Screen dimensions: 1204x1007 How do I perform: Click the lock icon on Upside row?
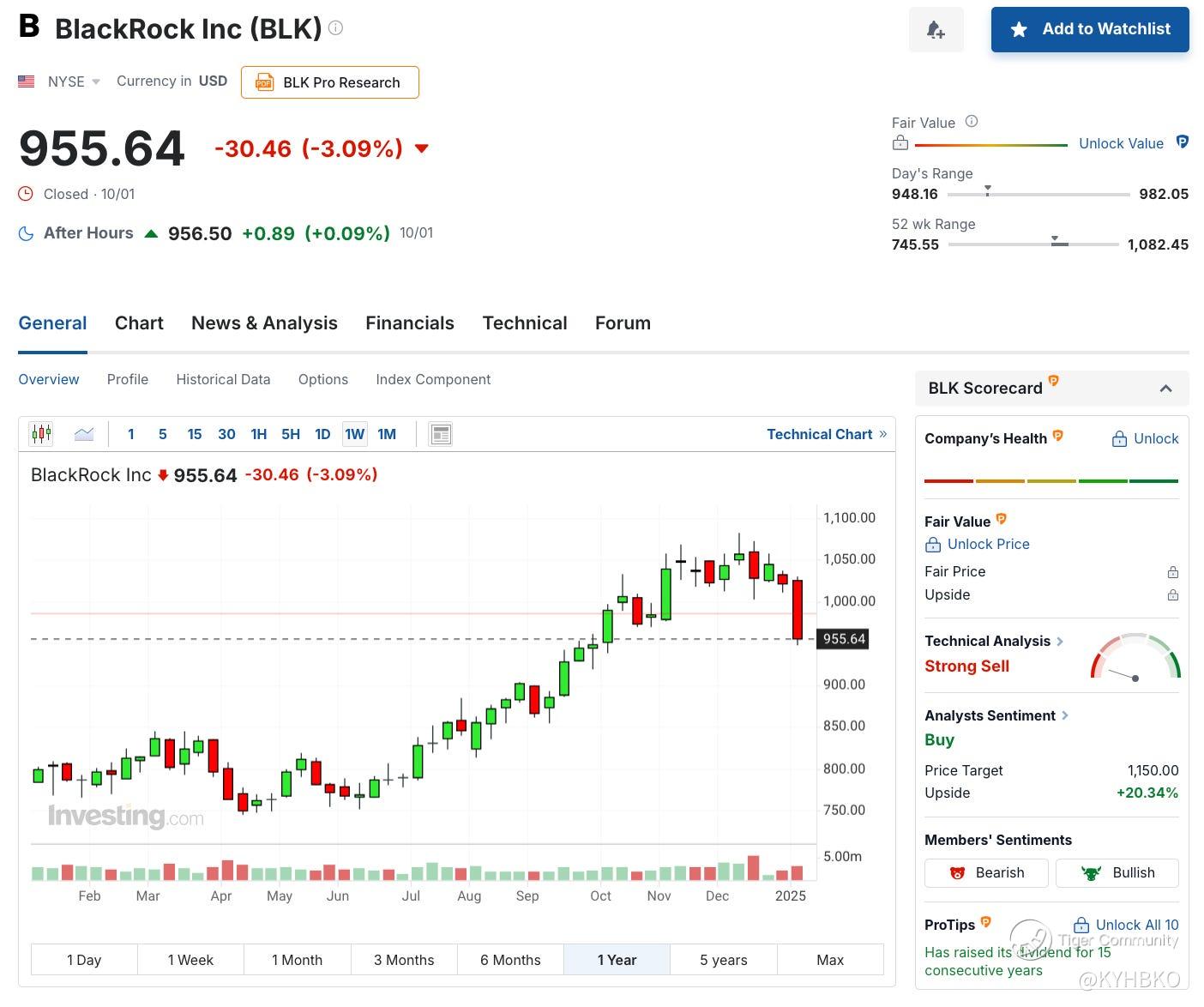1172,594
